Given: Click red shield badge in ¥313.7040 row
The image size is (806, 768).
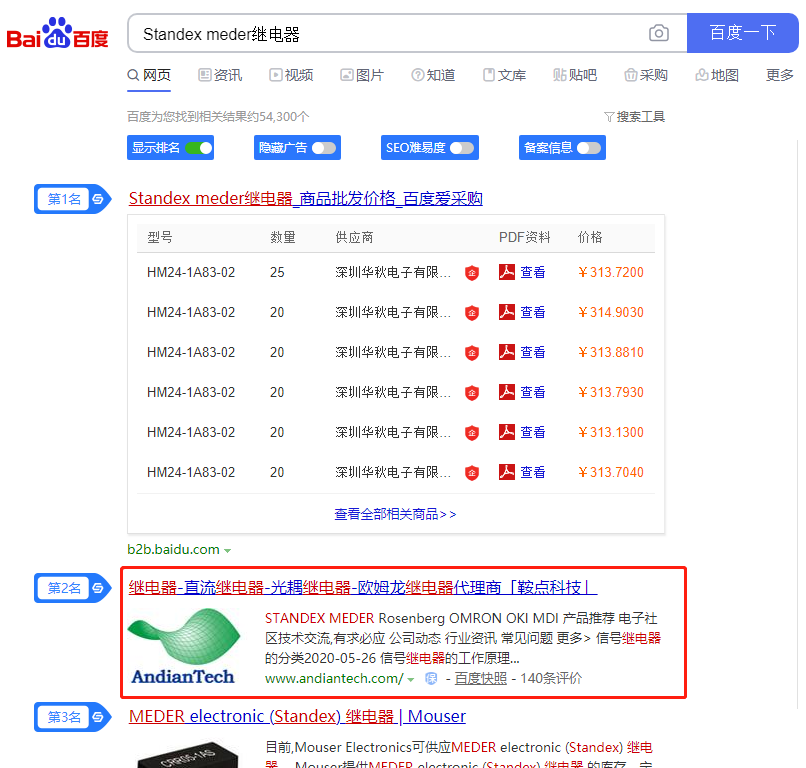Looking at the screenshot, I should coord(472,472).
